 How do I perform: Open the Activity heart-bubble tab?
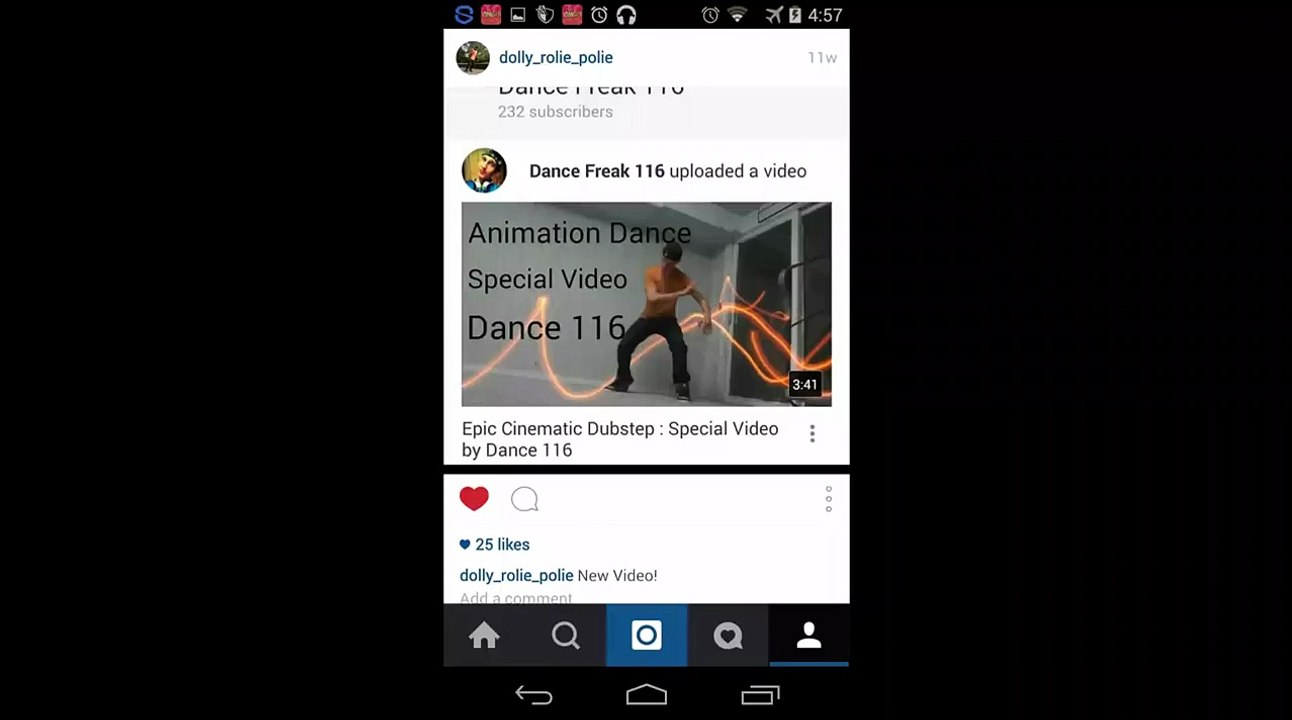point(728,635)
